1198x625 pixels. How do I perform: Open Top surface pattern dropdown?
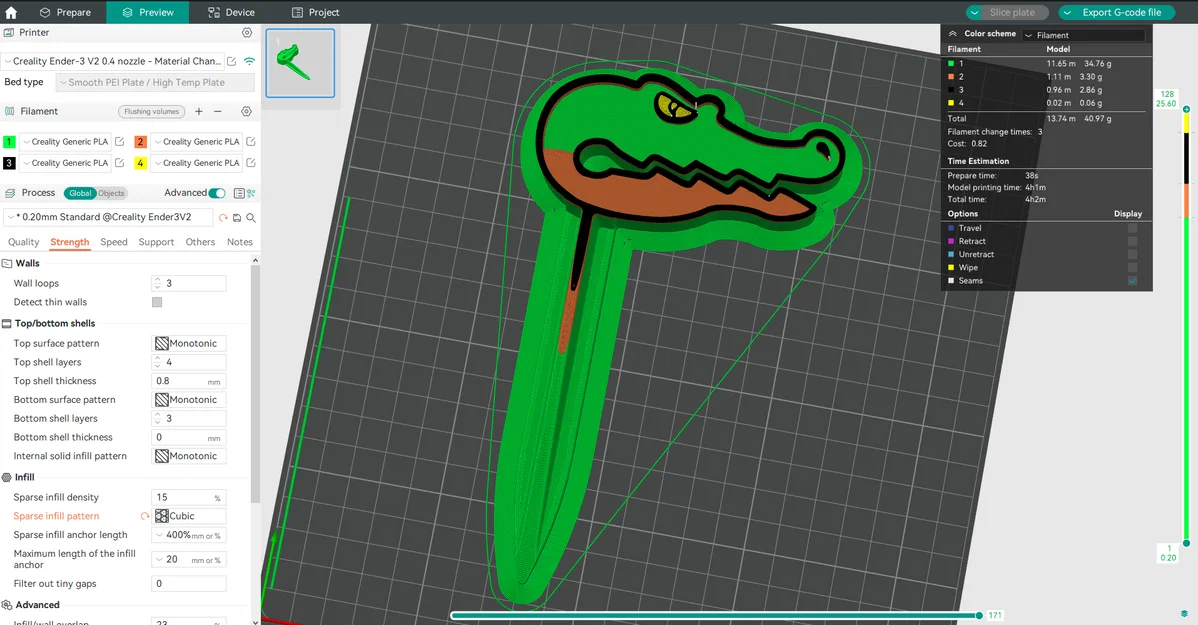[x=189, y=344]
